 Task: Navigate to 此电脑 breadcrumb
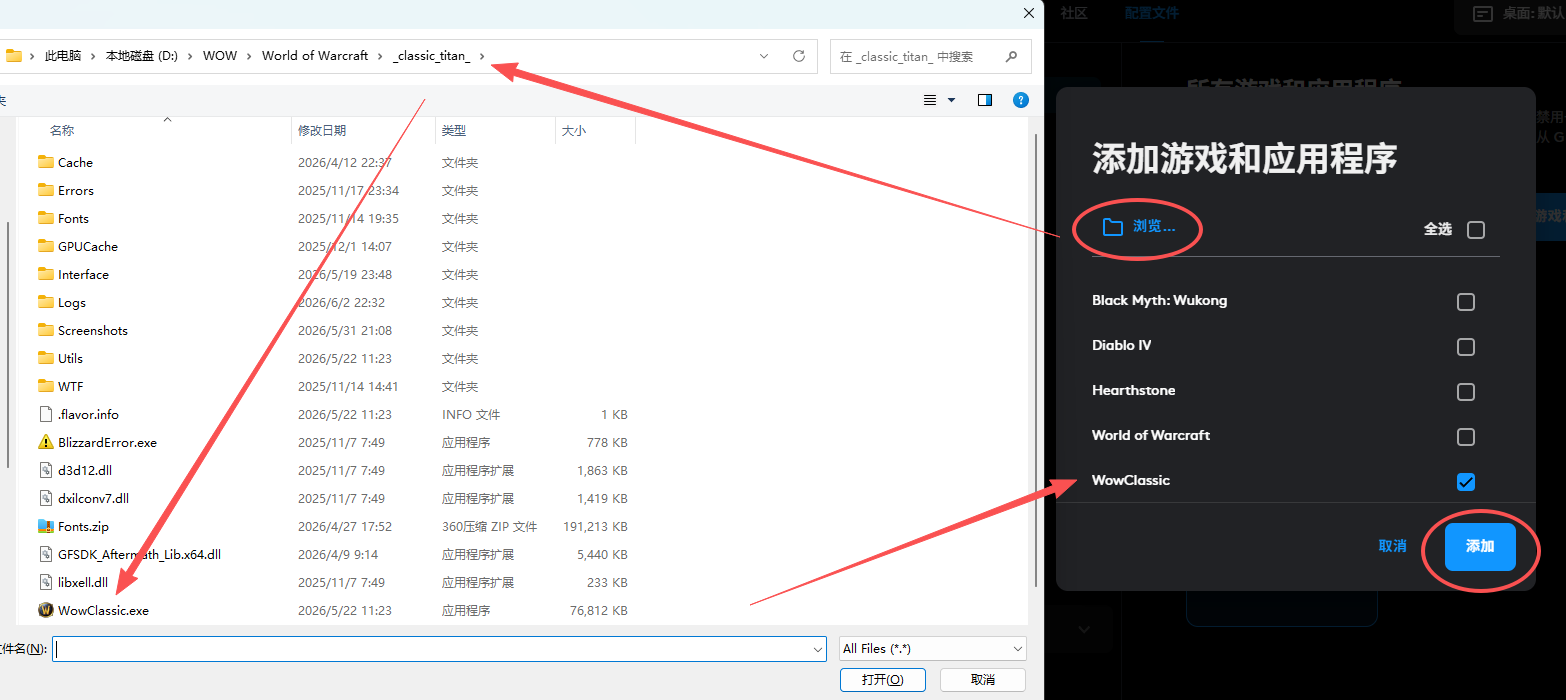(63, 56)
